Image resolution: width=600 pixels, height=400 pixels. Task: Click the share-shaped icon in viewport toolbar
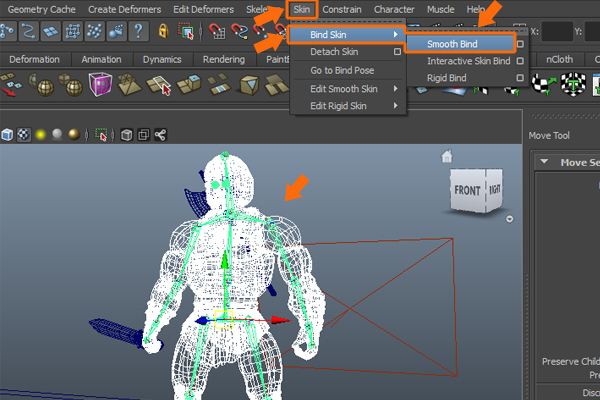[161, 134]
